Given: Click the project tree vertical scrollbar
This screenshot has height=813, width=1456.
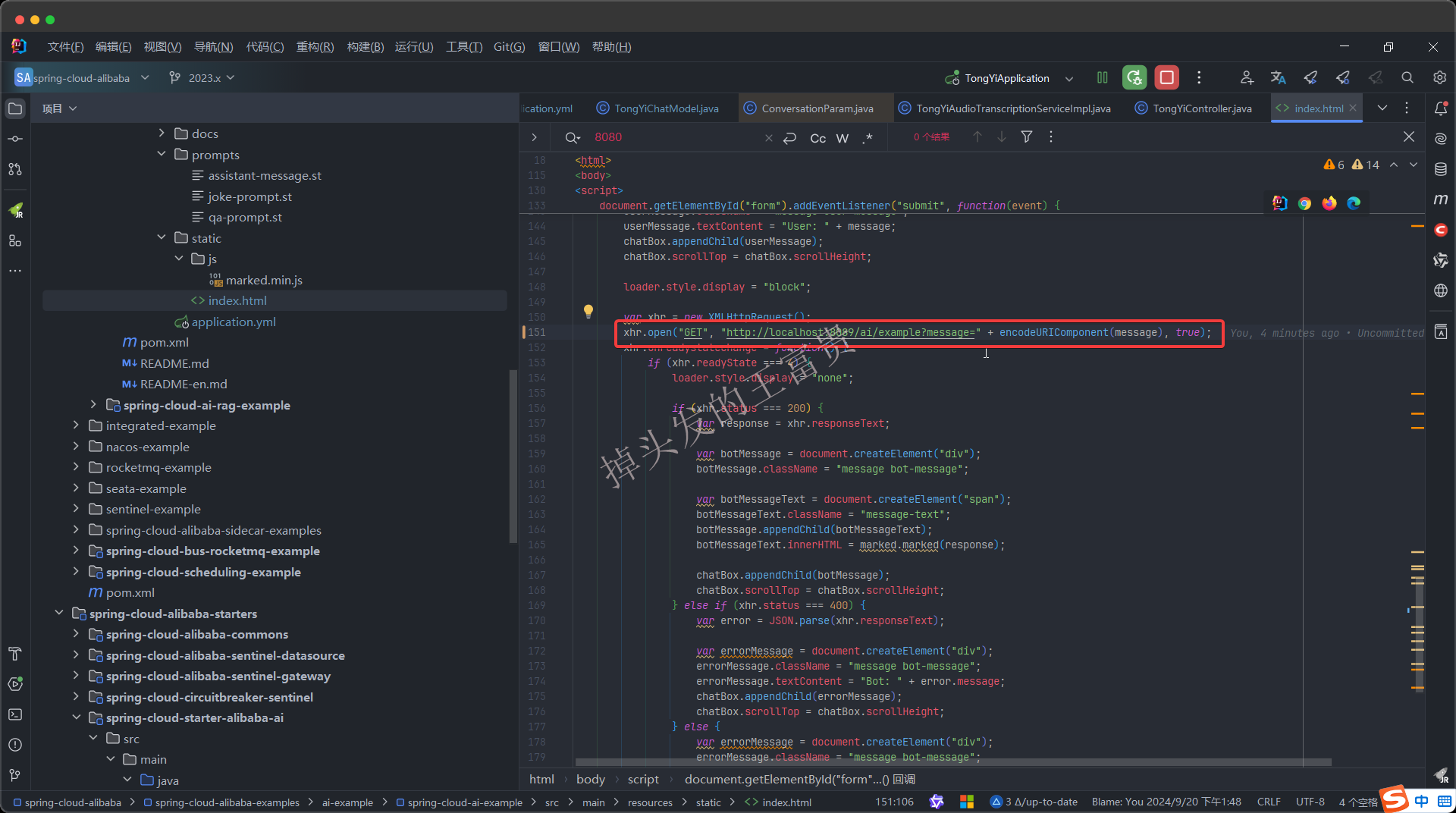Looking at the screenshot, I should tap(513, 455).
